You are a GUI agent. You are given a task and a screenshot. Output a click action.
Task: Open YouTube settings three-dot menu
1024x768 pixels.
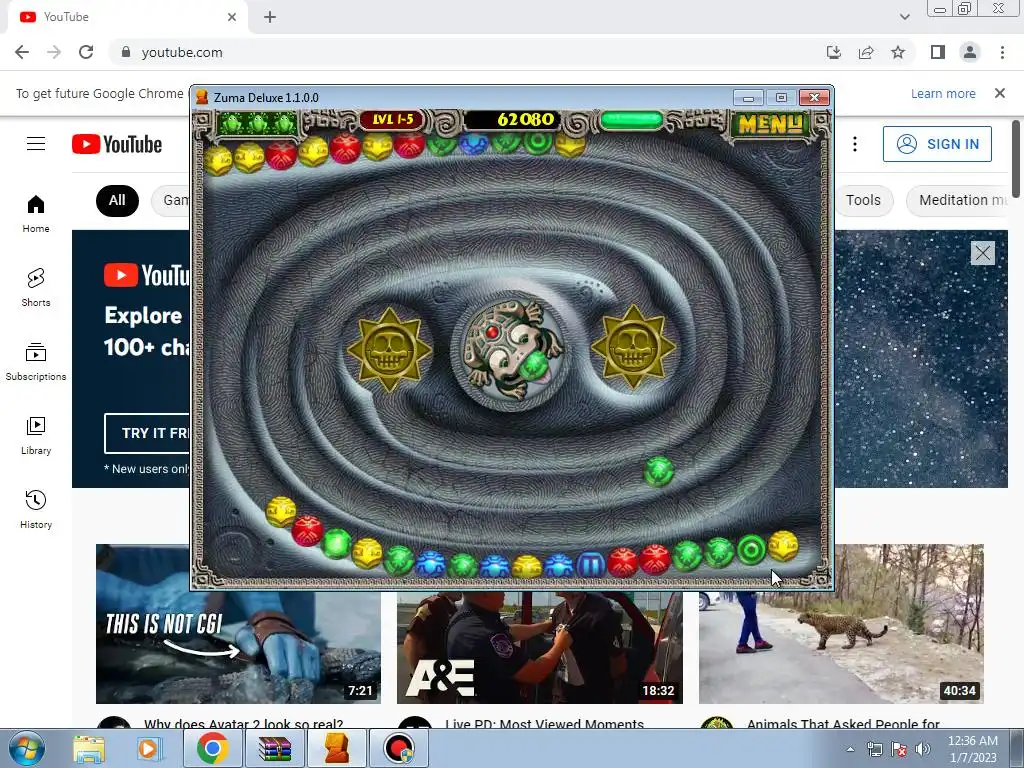point(855,144)
